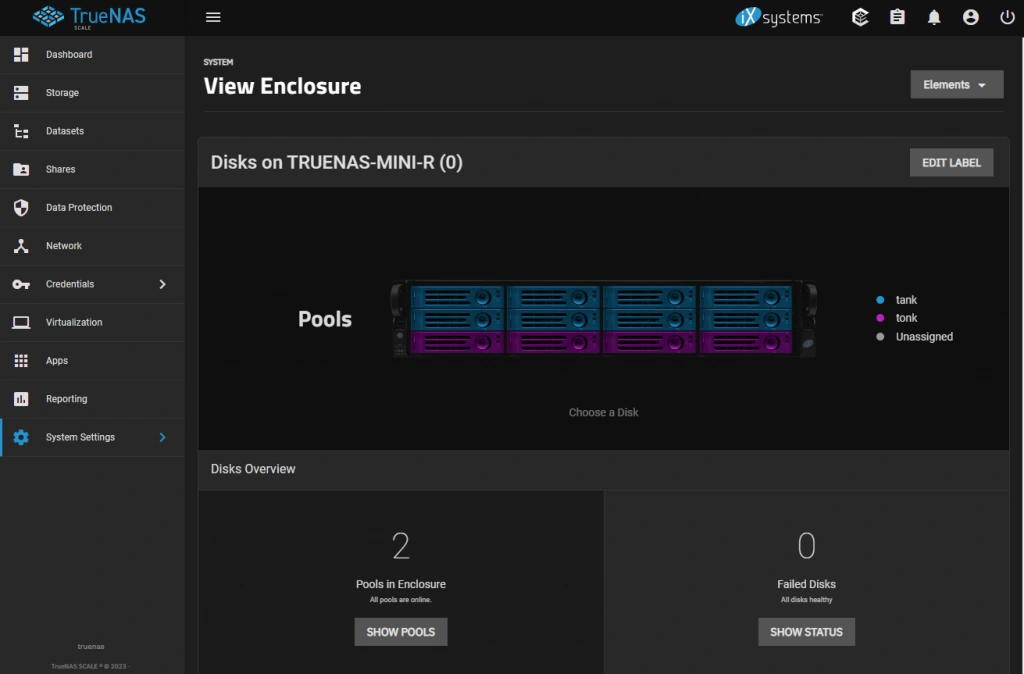Click the Virtualization laptop icon
The image size is (1024, 674).
21,323
